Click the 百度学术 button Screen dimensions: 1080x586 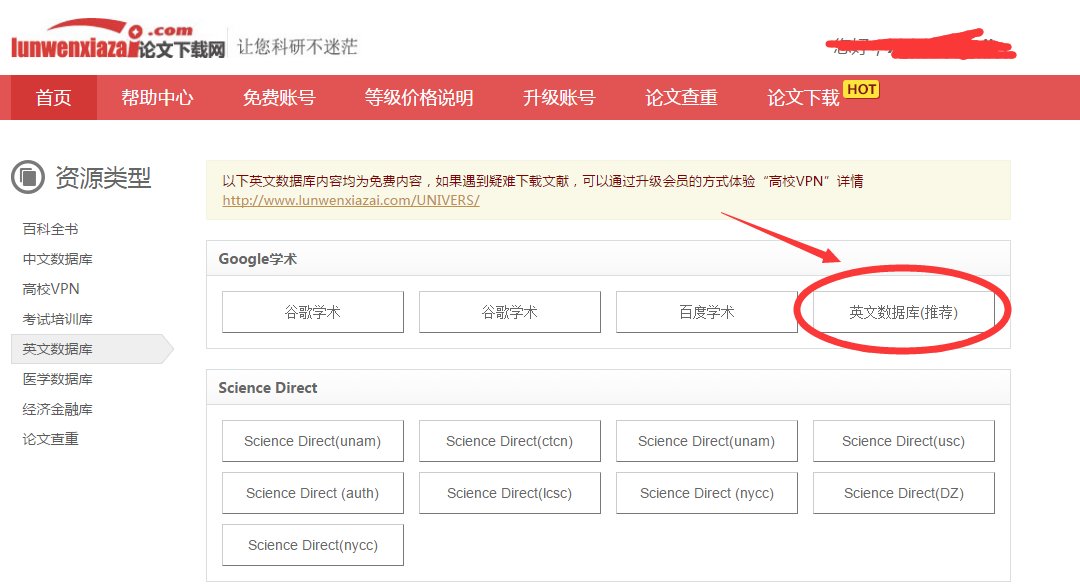[707, 312]
